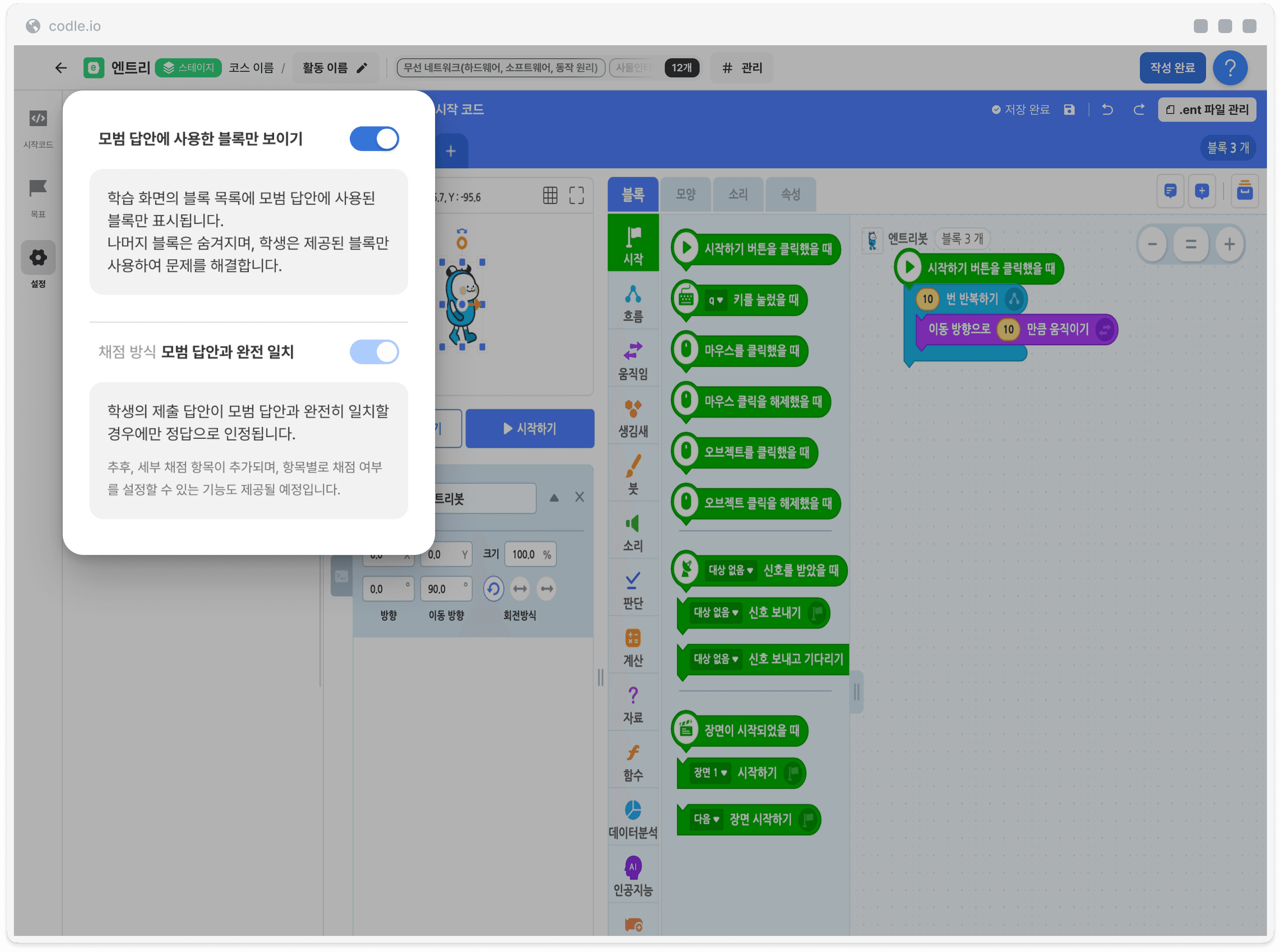Open the q key dropdown in block
Screen dimensions: 1280x952
click(x=715, y=300)
